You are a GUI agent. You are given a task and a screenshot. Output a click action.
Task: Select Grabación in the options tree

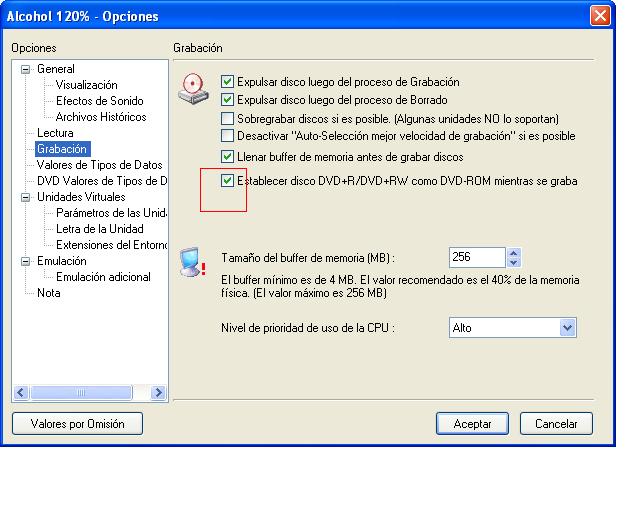pos(62,149)
